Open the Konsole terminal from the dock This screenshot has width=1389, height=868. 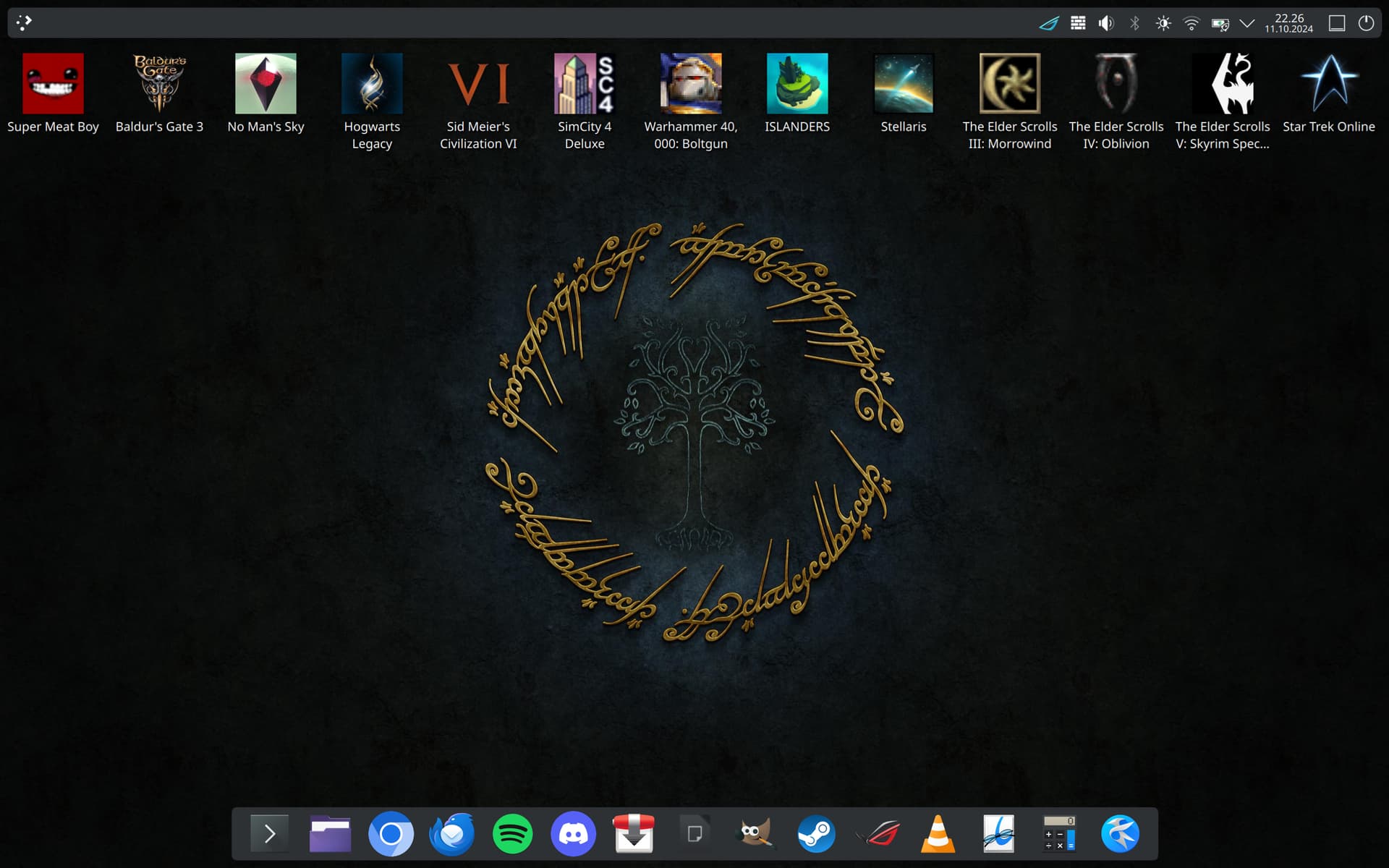coord(269,834)
